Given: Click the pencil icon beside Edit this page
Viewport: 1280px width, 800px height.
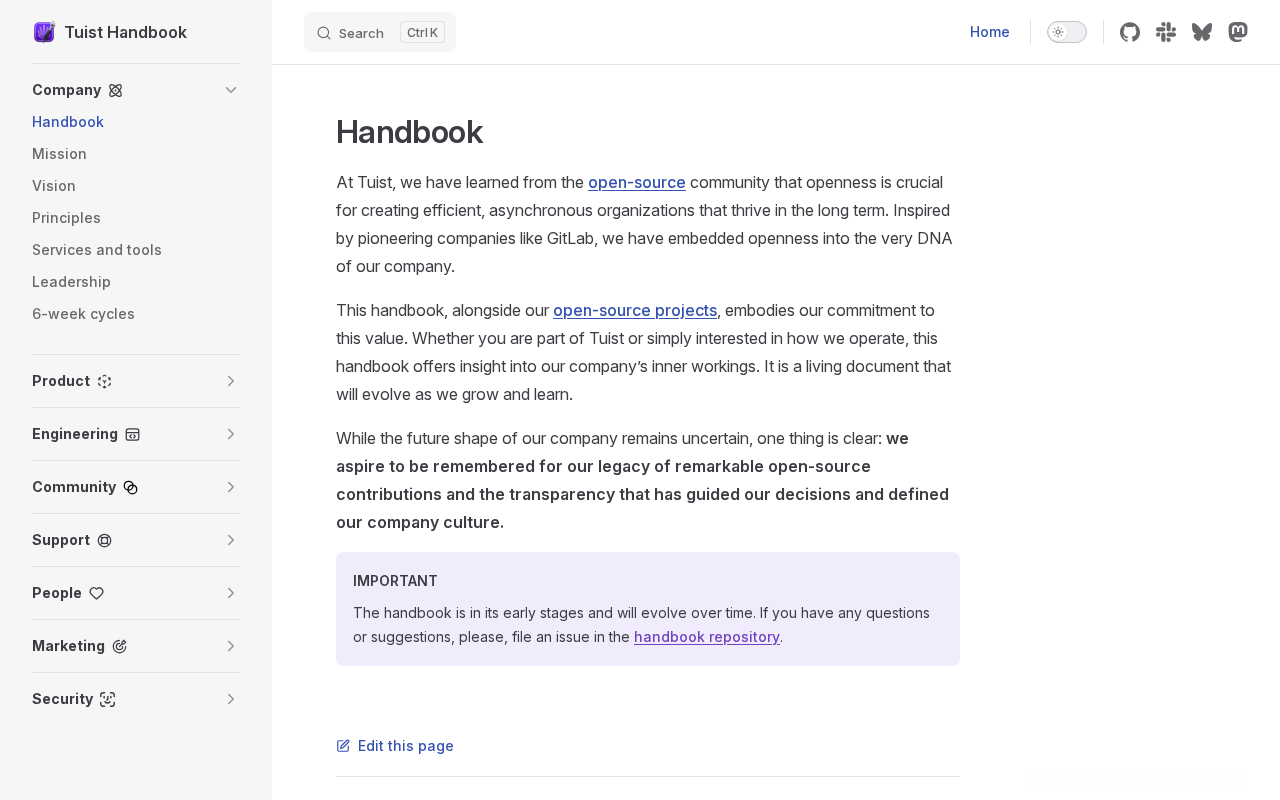Looking at the screenshot, I should coord(343,746).
